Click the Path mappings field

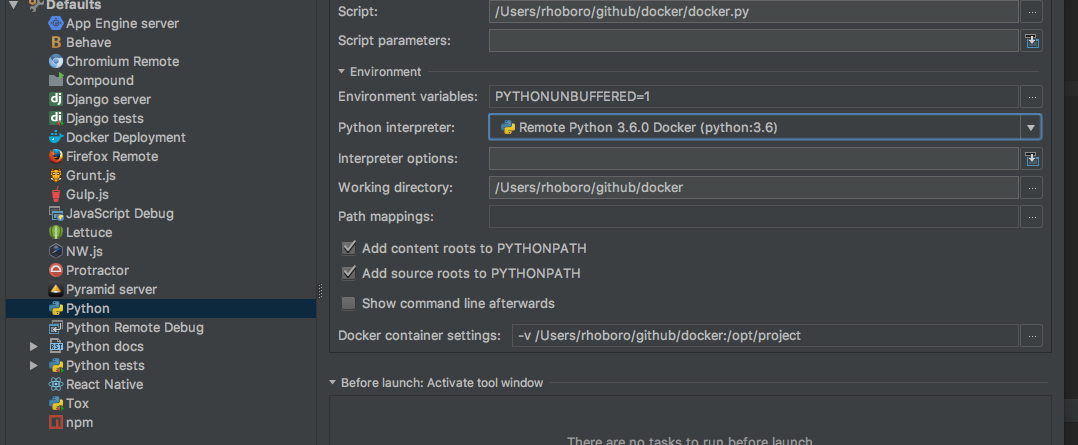754,217
